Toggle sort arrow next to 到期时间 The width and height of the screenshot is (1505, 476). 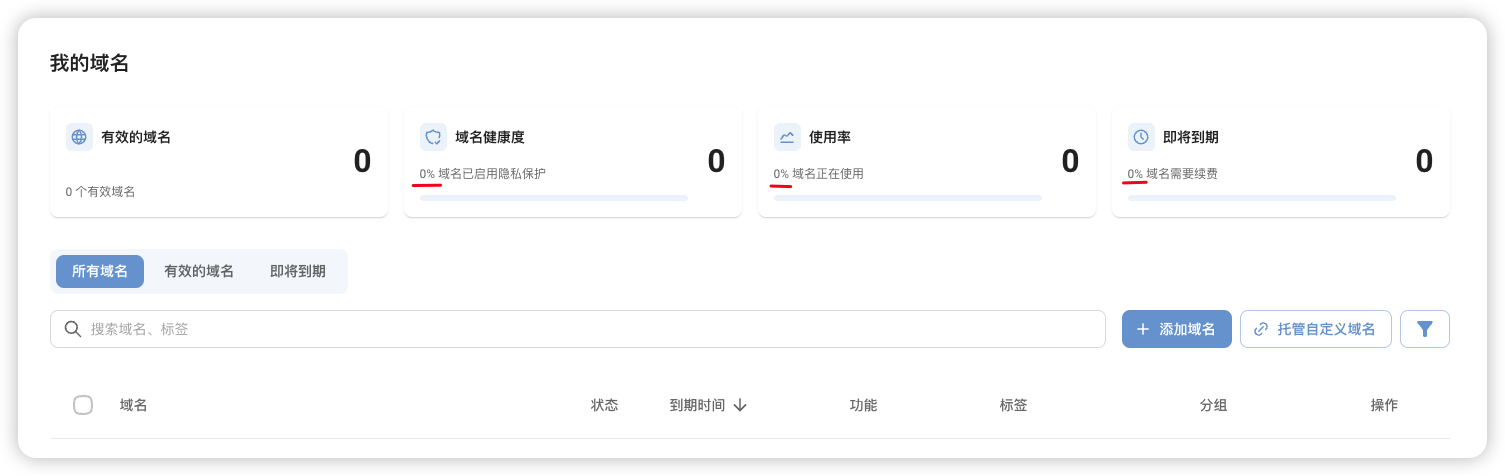pos(740,405)
